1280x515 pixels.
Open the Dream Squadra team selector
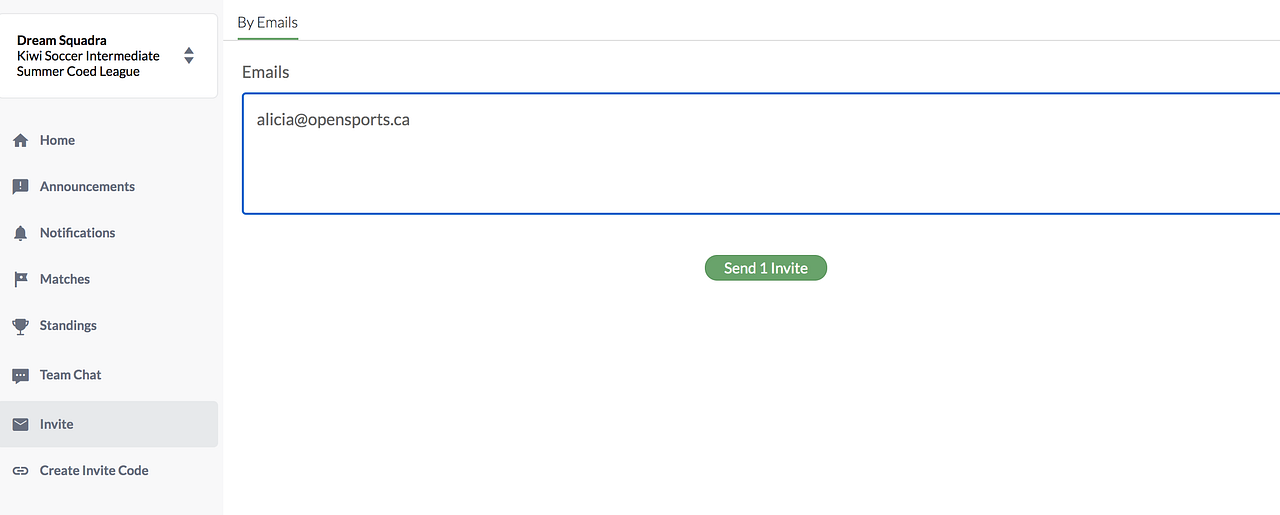90,56
